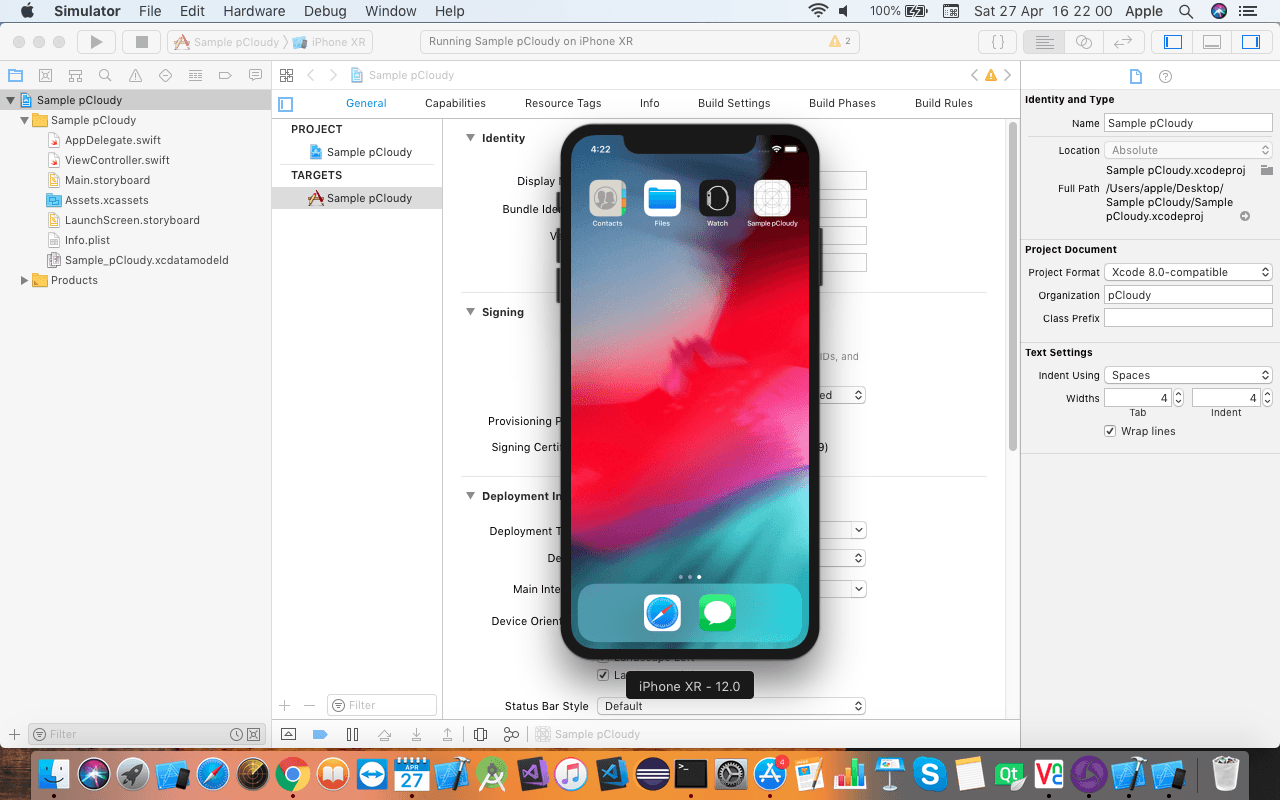
Task: Switch to the Standard editor
Action: click(x=1044, y=42)
